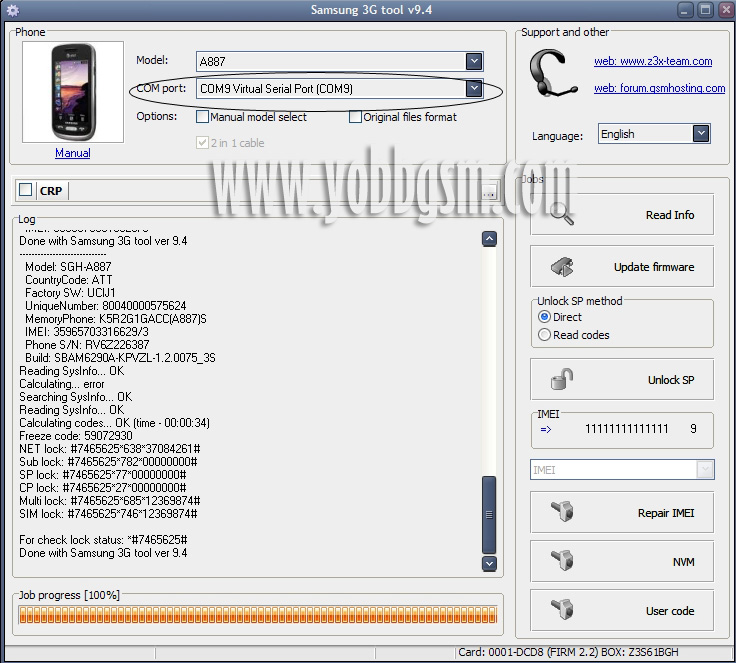The width and height of the screenshot is (736, 663).
Task: Click the Update firmware arrow icon
Action: (562, 267)
